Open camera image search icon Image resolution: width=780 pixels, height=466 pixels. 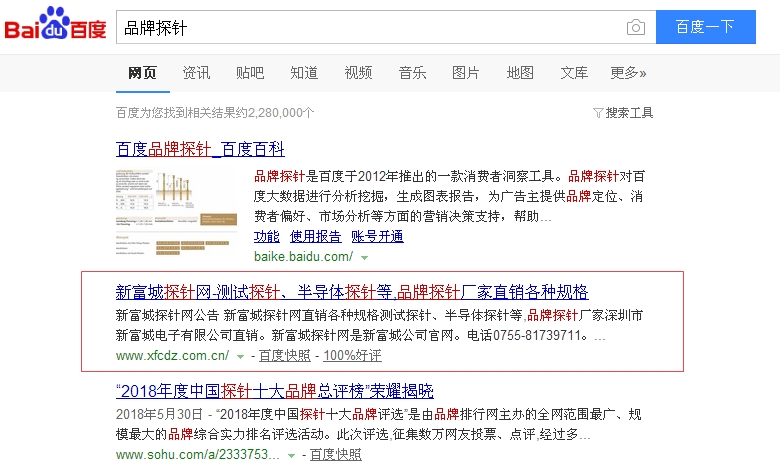point(636,27)
